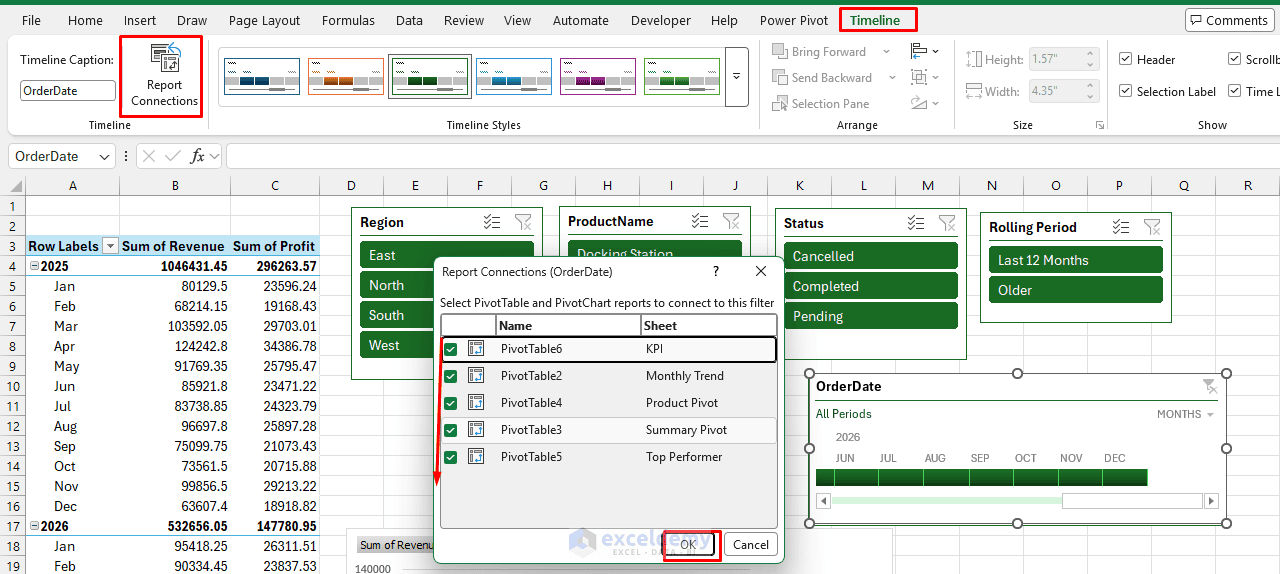Click the Width size field
This screenshot has height=574, width=1280.
click(x=1064, y=91)
